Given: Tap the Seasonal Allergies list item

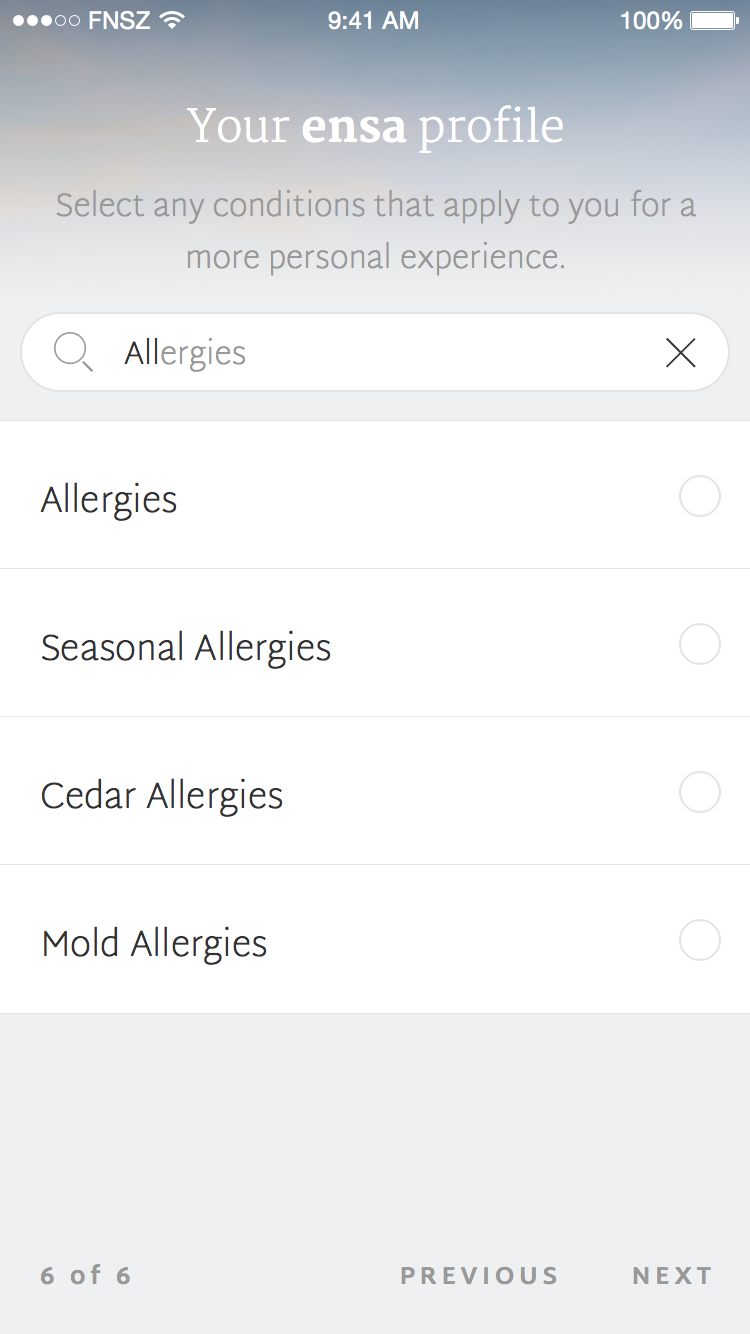Looking at the screenshot, I should point(186,647).
